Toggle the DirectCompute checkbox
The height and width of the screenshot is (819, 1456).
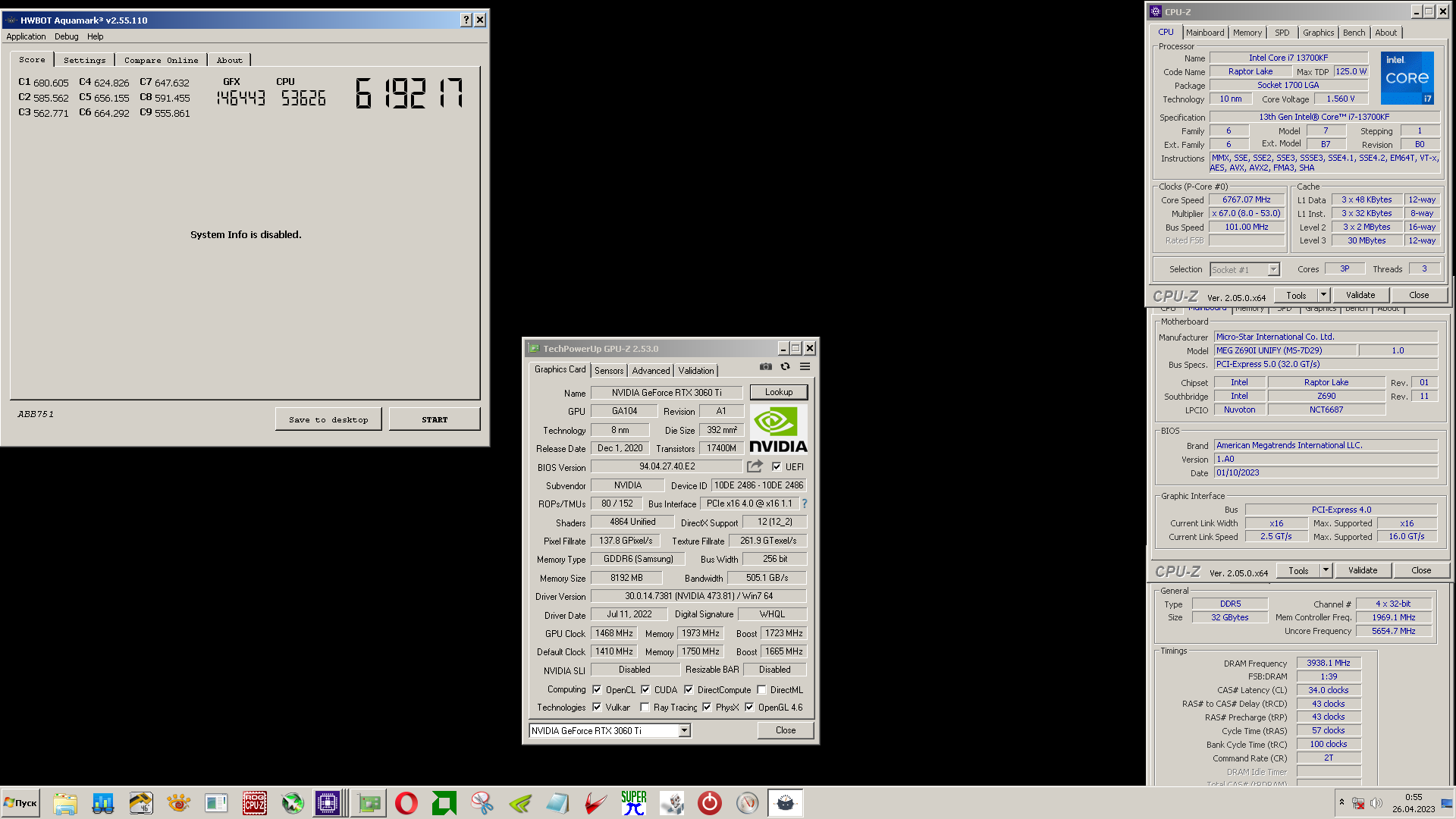pyautogui.click(x=689, y=690)
